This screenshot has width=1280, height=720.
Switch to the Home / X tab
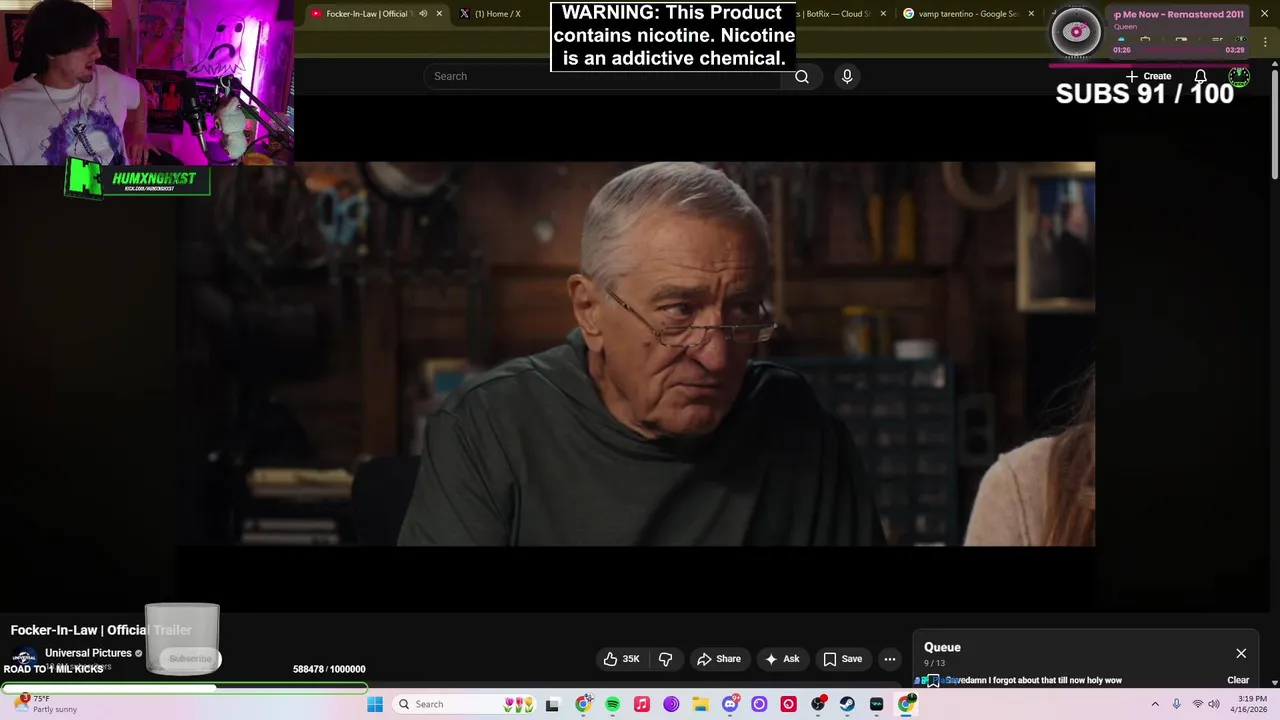[497, 14]
